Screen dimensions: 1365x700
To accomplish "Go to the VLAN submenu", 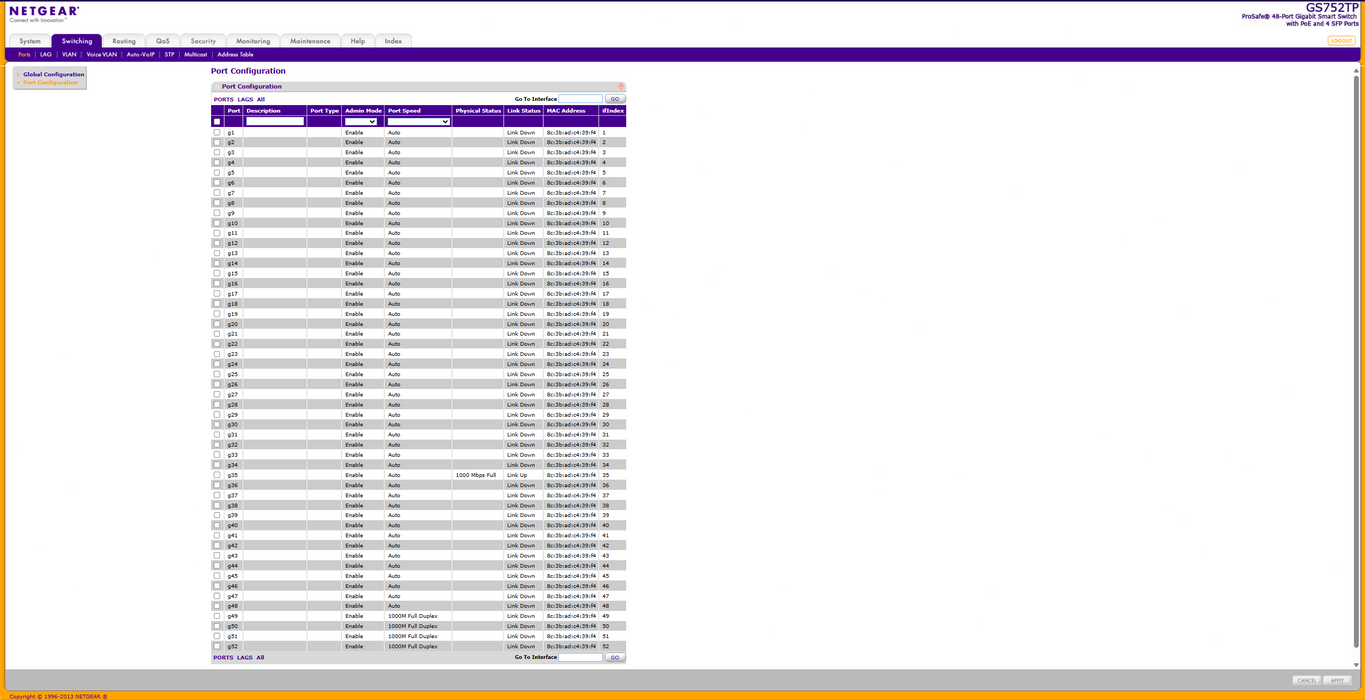I will click(69, 55).
